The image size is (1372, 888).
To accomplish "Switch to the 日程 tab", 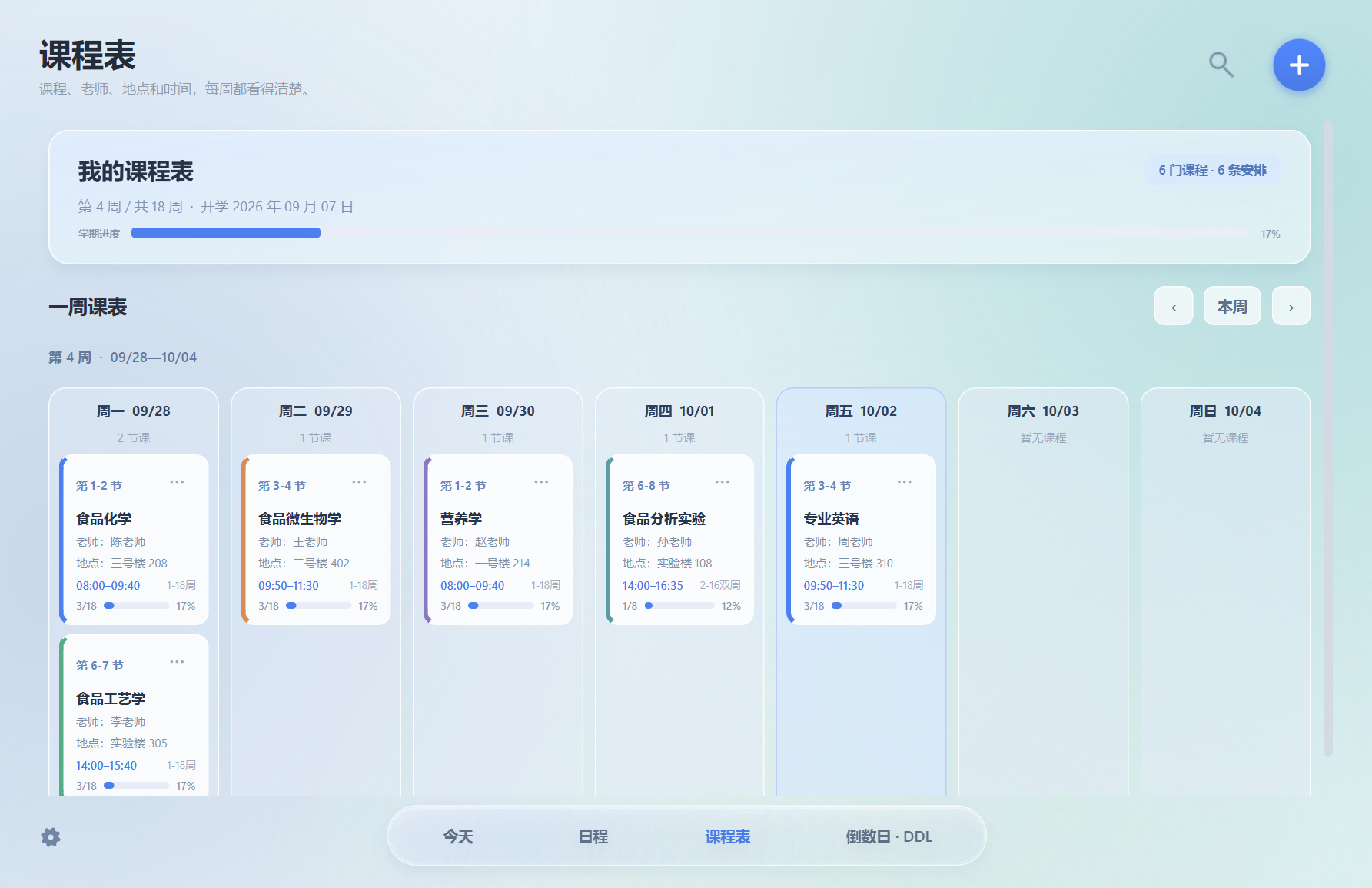I will [593, 836].
